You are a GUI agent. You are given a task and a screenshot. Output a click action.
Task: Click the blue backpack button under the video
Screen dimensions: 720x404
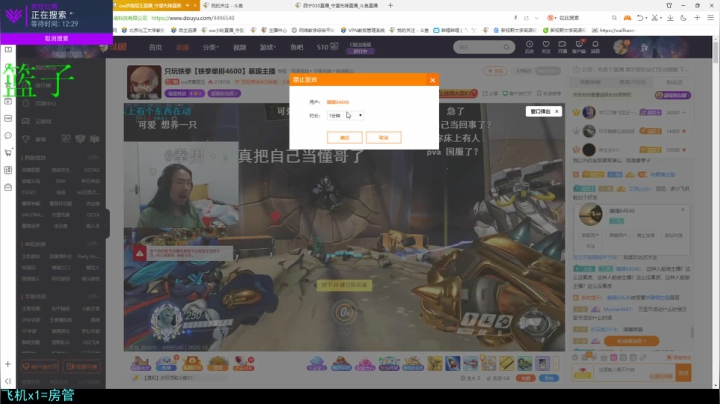pos(549,378)
